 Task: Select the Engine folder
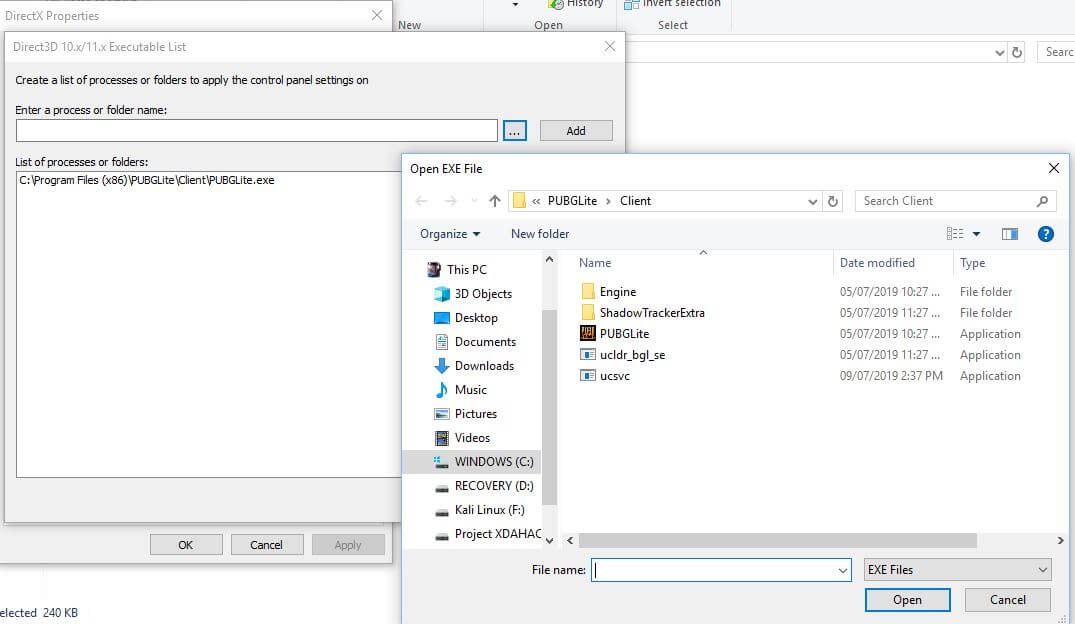618,291
